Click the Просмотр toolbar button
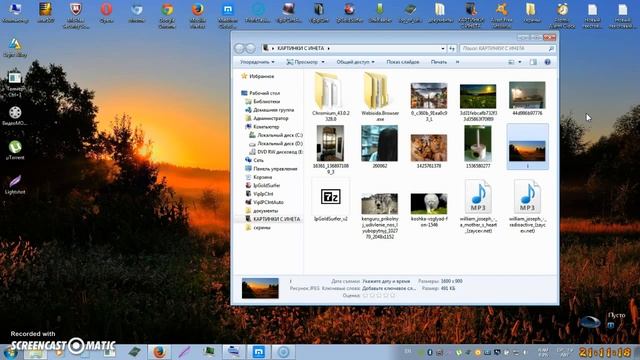This screenshot has width=640, height=360. [x=302, y=62]
